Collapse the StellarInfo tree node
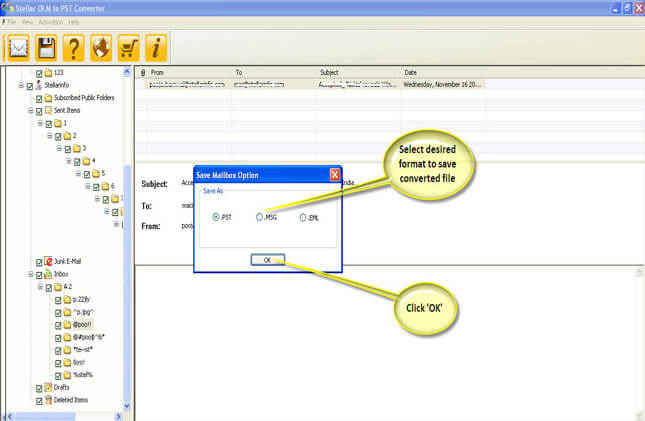645x421 pixels. [21, 85]
